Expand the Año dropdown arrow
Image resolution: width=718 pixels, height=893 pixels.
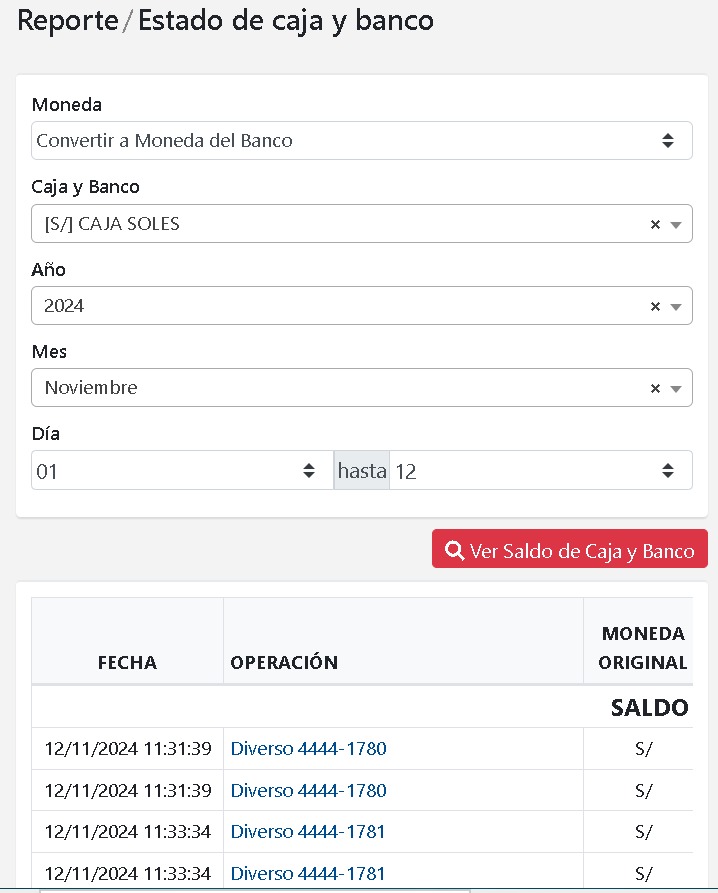click(x=677, y=307)
